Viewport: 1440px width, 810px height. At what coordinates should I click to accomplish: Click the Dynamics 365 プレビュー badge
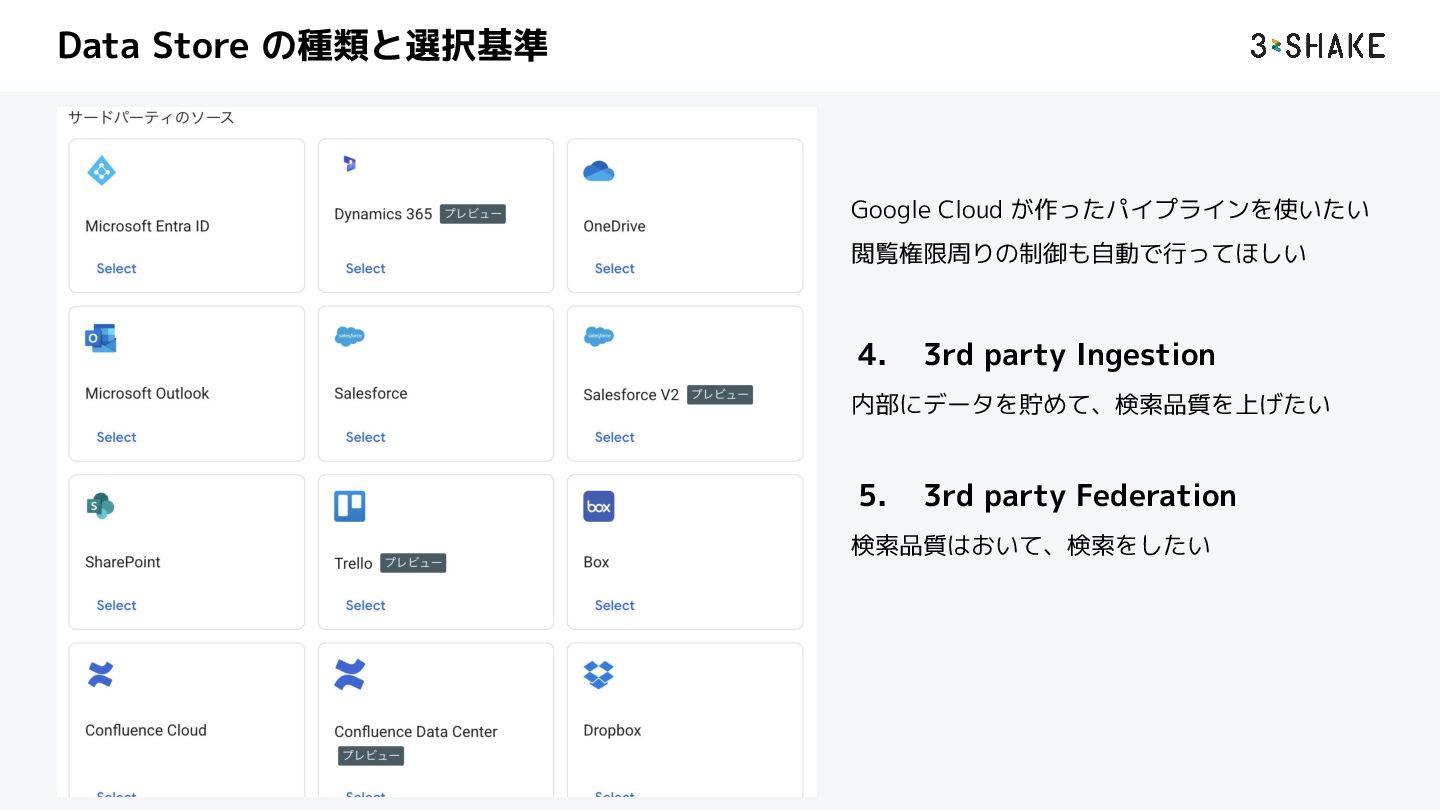[473, 214]
